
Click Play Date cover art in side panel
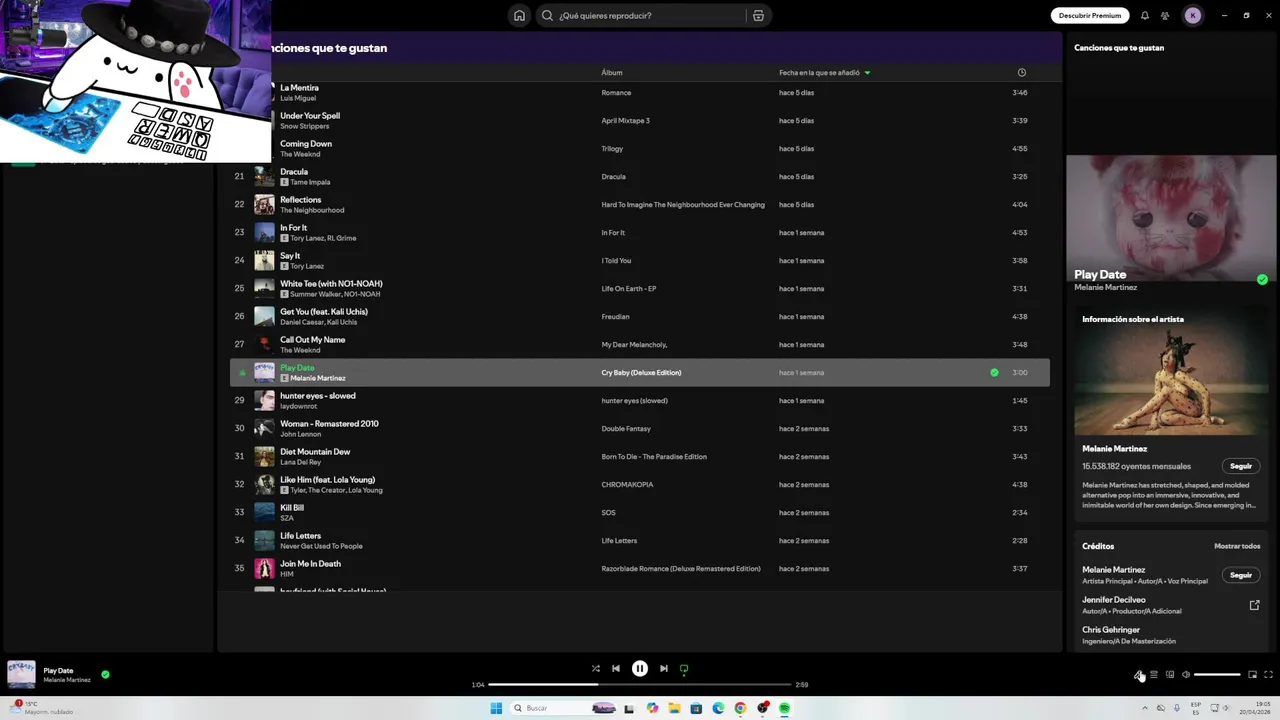point(1171,220)
